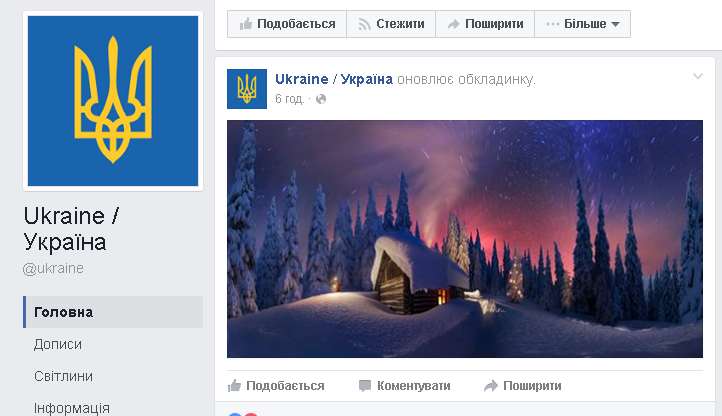
Task: Click the small trident avatar in post header
Action: 247,89
